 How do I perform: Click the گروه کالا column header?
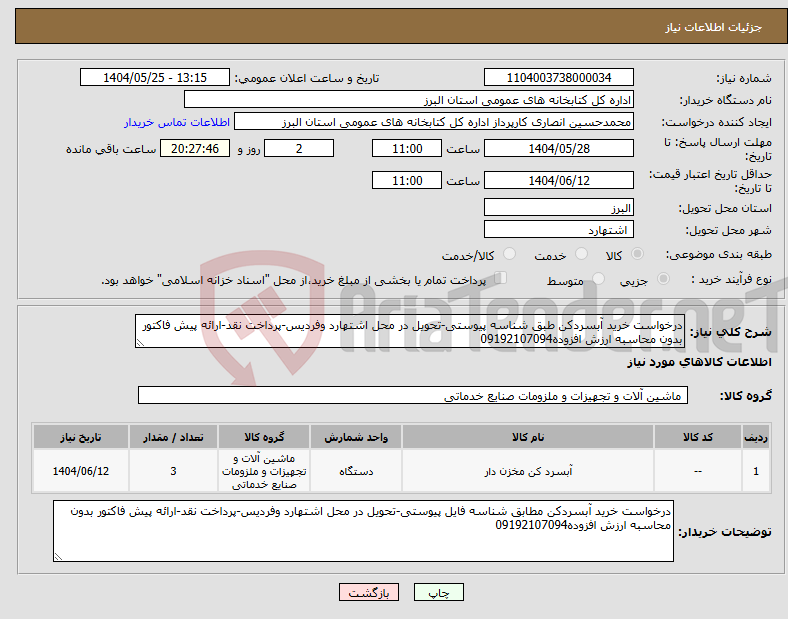(x=264, y=437)
